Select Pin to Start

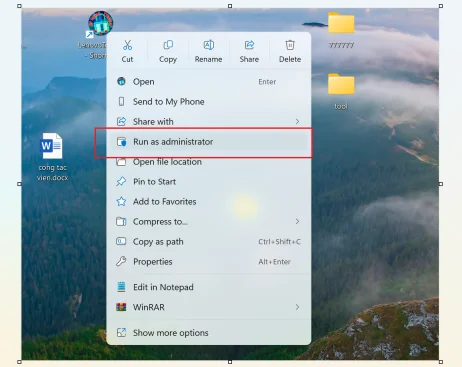(209, 182)
